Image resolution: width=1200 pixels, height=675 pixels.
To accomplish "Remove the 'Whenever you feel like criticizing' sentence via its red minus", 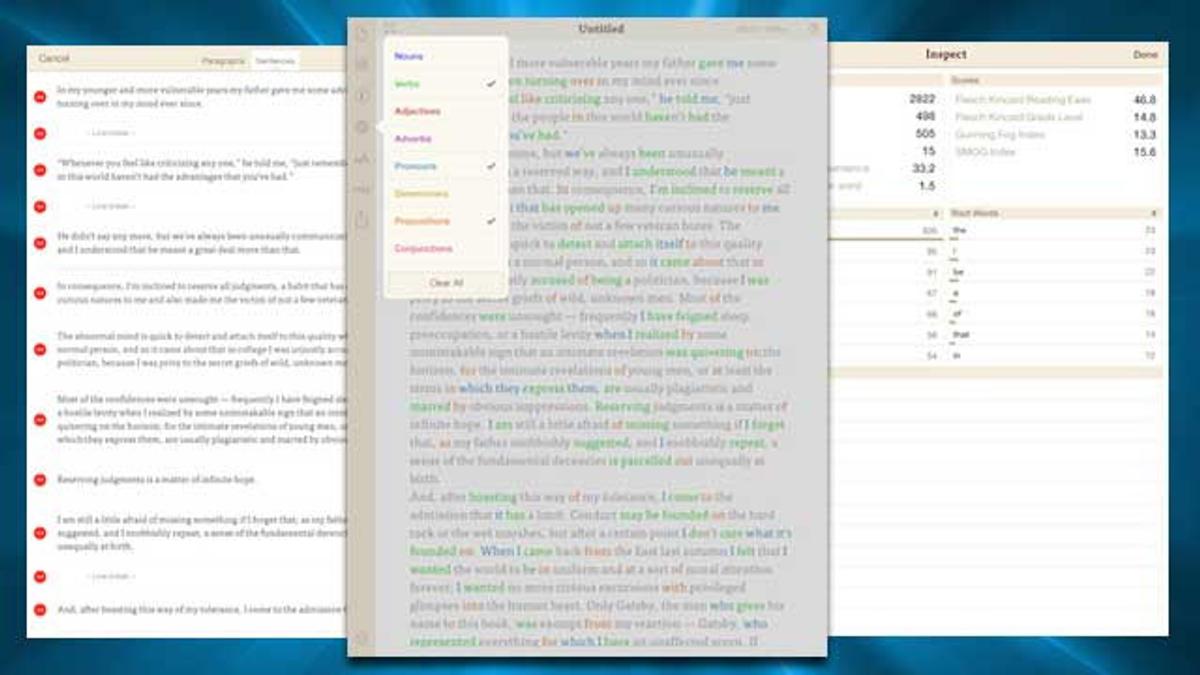I will click(40, 169).
